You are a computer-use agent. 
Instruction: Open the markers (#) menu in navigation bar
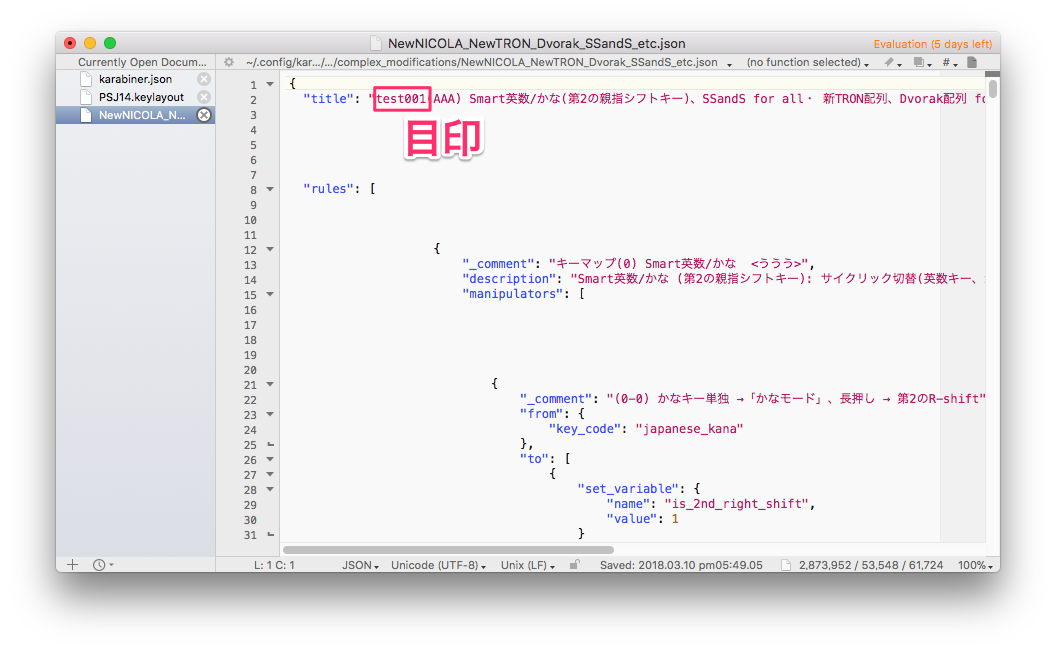(x=948, y=62)
